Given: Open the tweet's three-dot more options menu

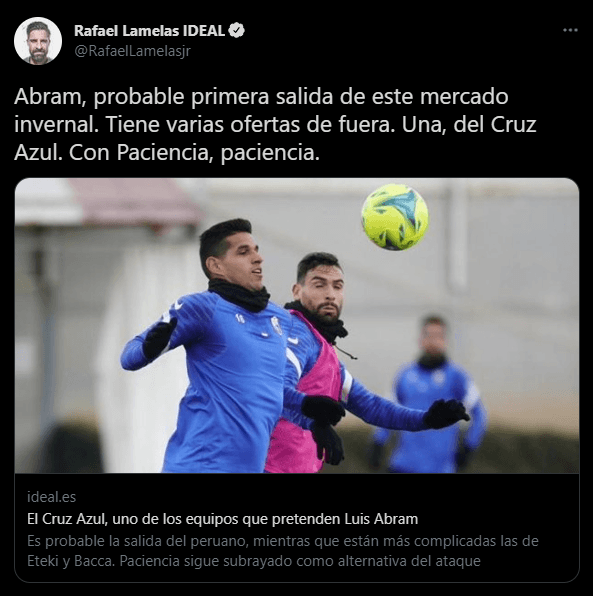Looking at the screenshot, I should pyautogui.click(x=570, y=30).
